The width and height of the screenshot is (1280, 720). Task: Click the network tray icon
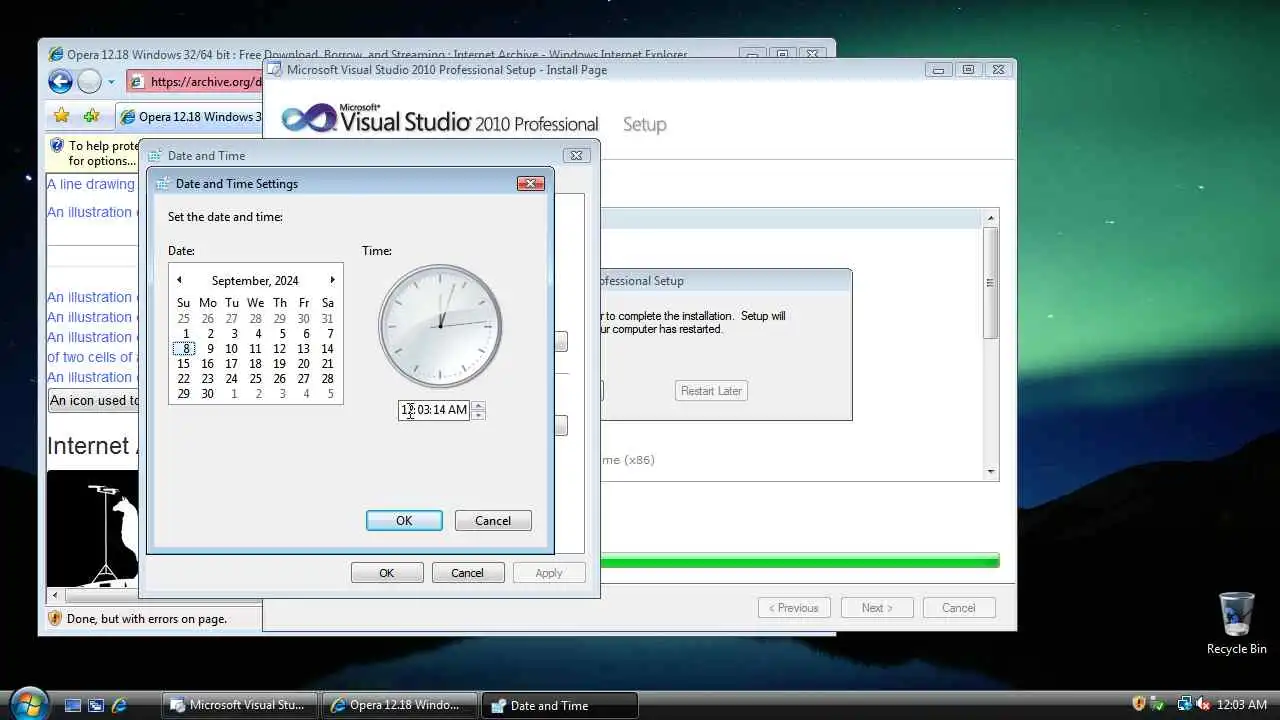point(1185,704)
